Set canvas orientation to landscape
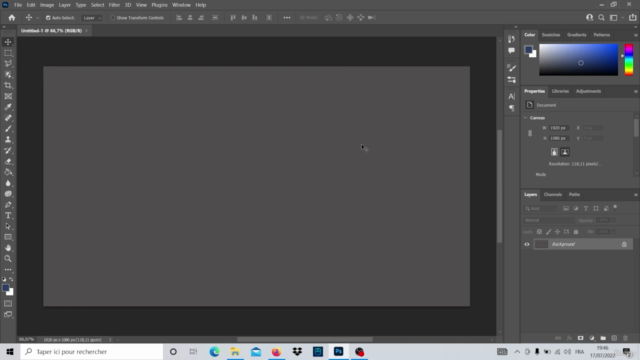 pyautogui.click(x=565, y=152)
